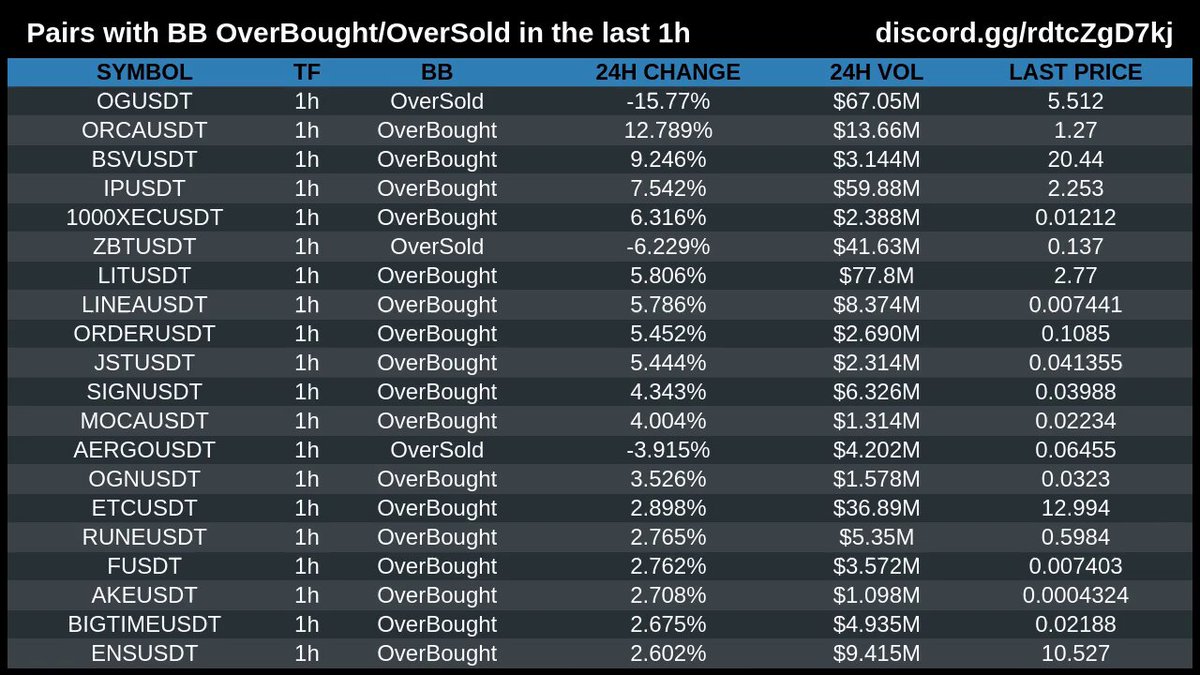Viewport: 1200px width, 675px height.
Task: Click the BB column header
Action: pyautogui.click(x=437, y=73)
